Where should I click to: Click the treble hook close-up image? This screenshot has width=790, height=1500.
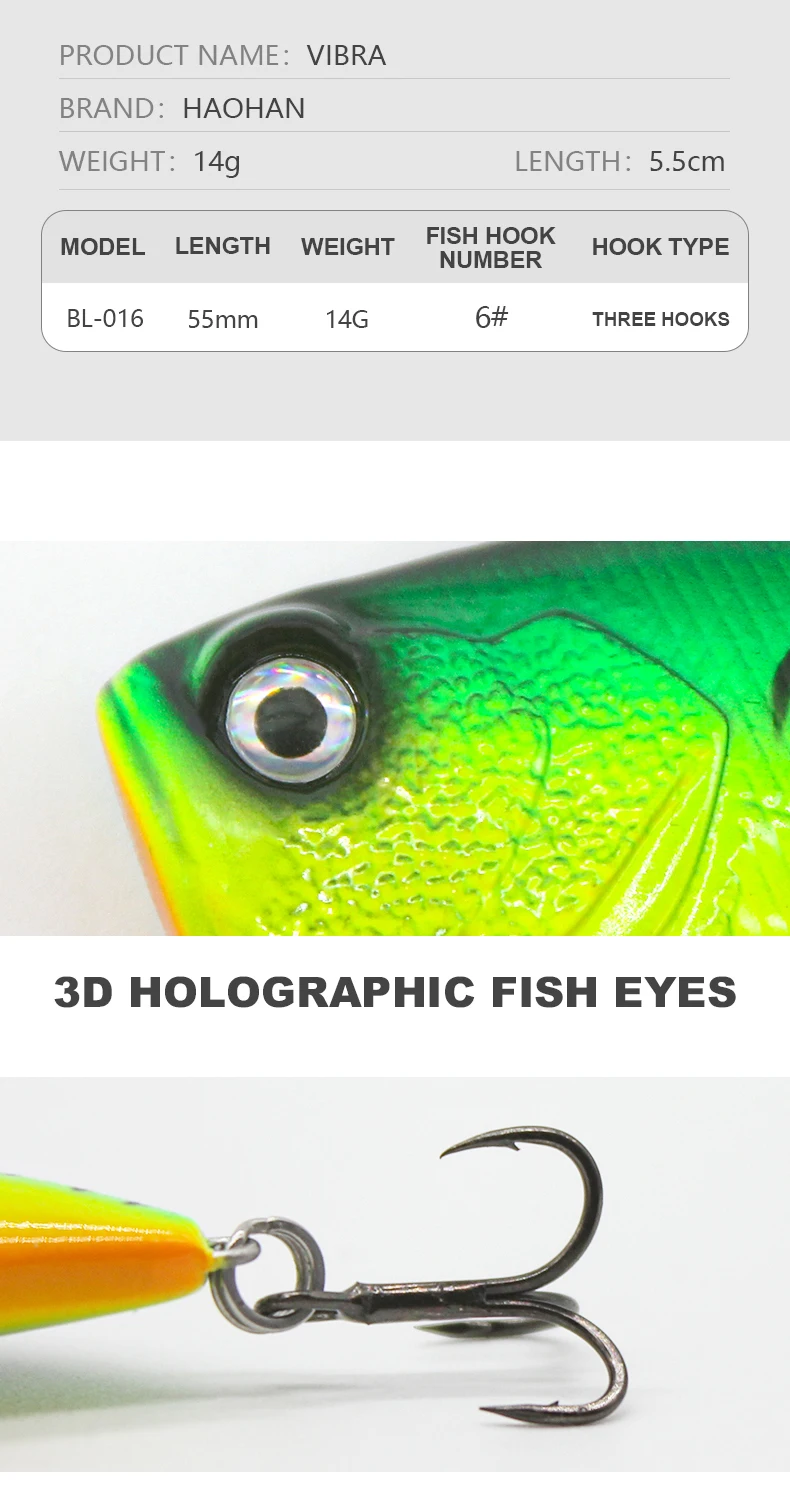[x=395, y=1288]
